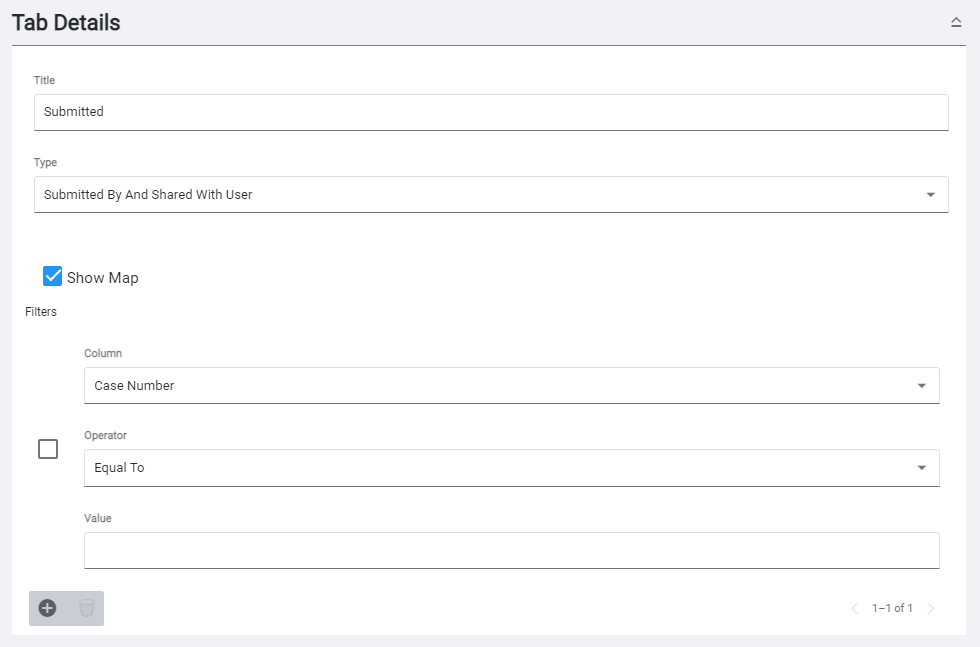Click the Filters section label
The width and height of the screenshot is (980, 647).
(41, 311)
